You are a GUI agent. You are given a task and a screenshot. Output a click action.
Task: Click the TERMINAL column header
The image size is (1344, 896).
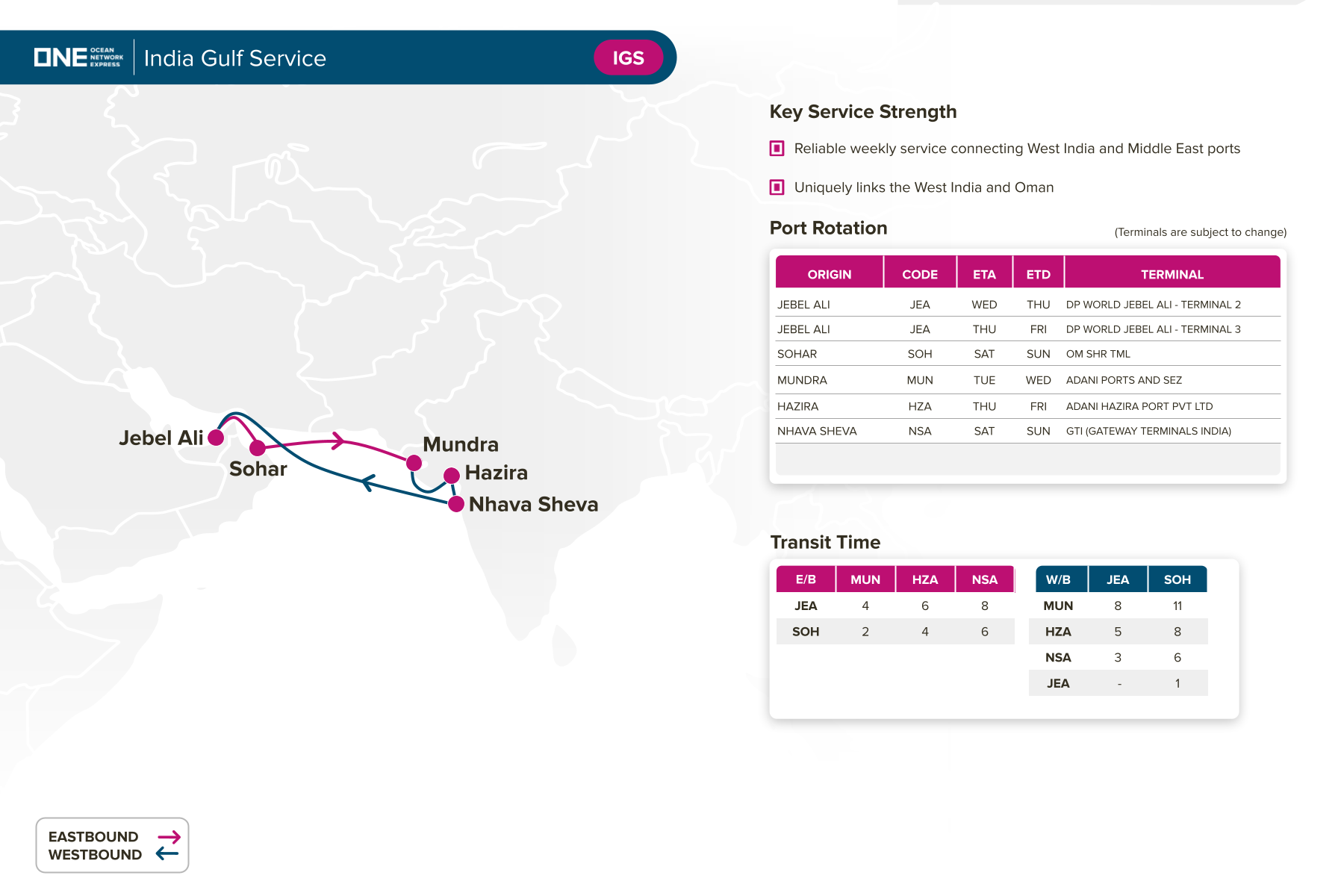pyautogui.click(x=1172, y=274)
